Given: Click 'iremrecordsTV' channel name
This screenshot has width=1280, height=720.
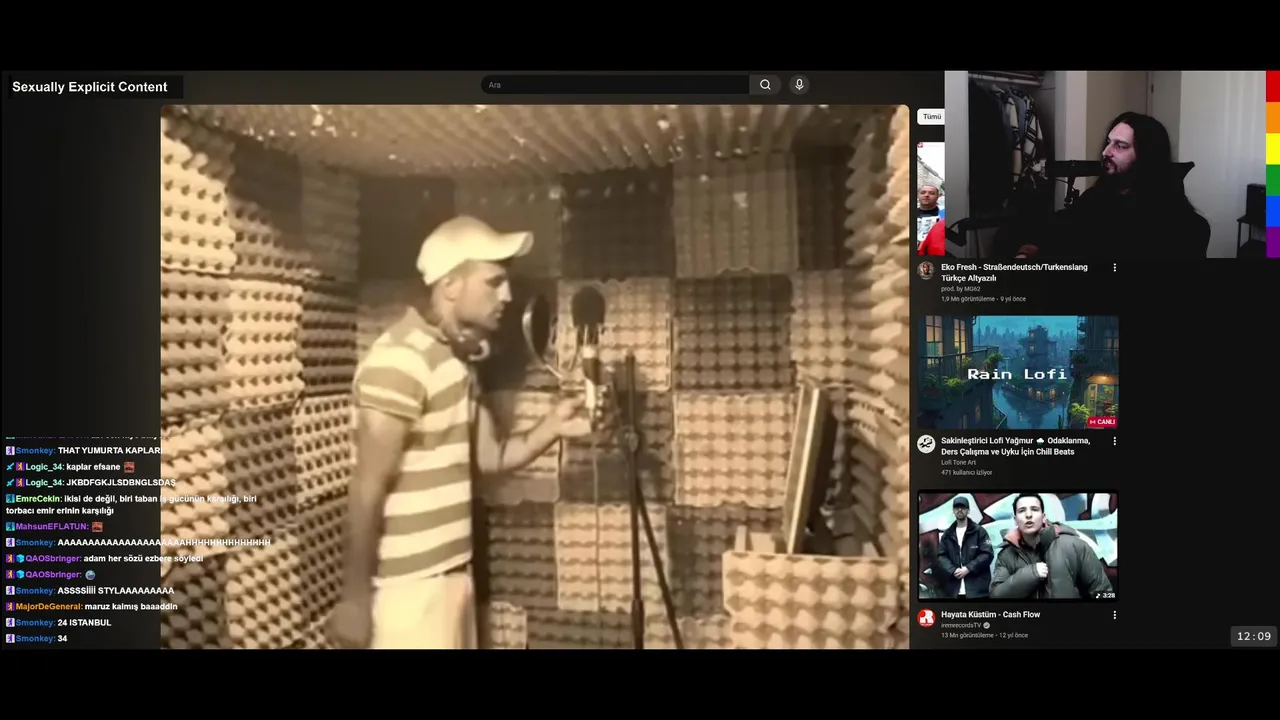Looking at the screenshot, I should point(961,625).
